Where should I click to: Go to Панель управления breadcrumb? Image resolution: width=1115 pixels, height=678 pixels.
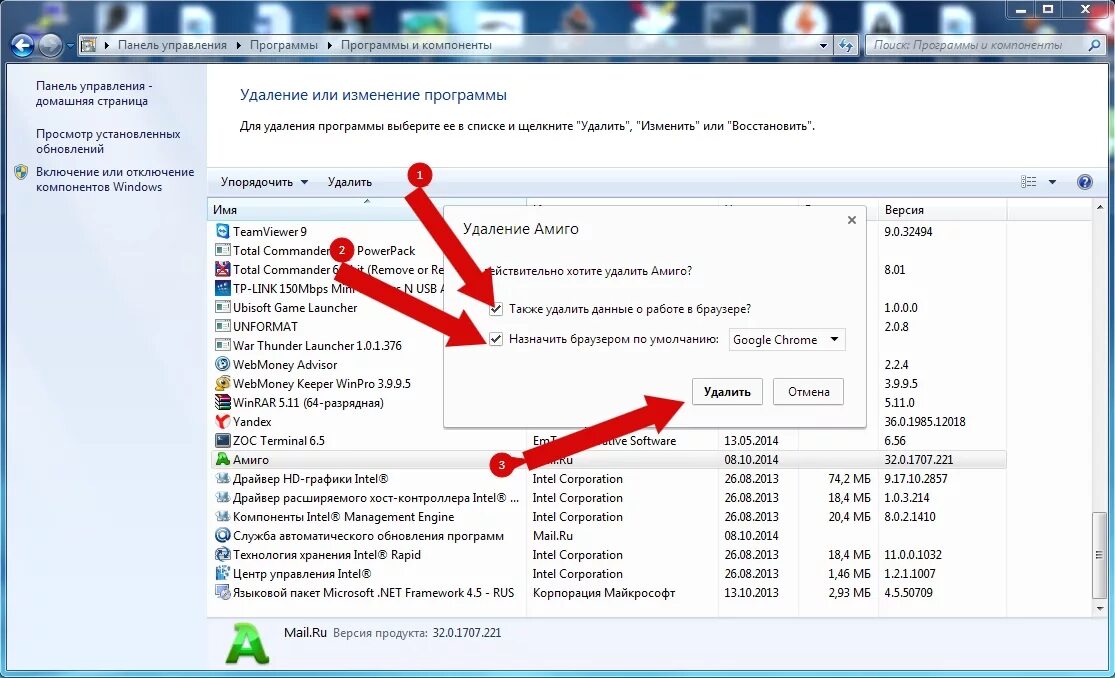[x=172, y=45]
